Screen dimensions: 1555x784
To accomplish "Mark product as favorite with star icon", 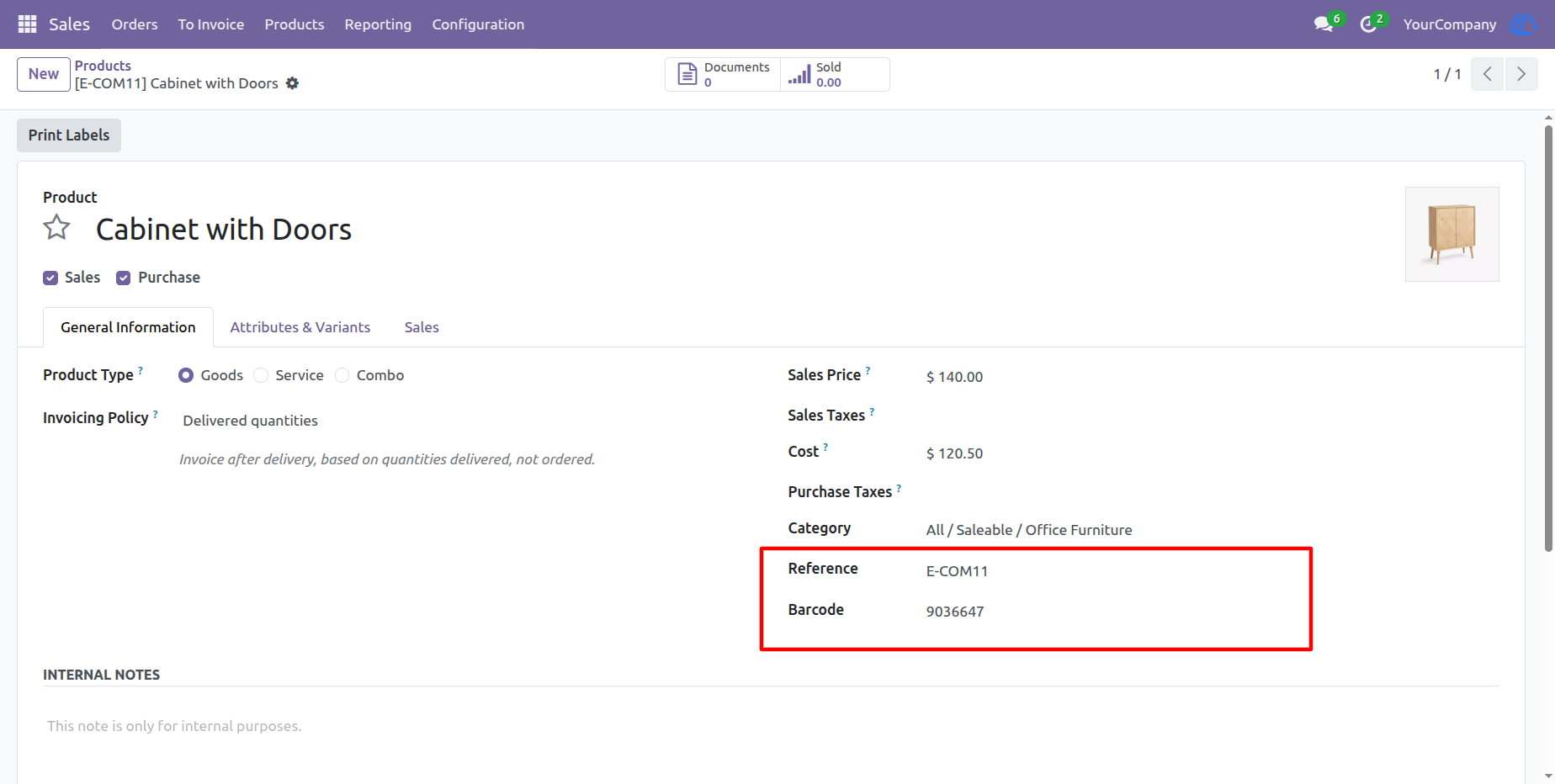I will 57,228.
